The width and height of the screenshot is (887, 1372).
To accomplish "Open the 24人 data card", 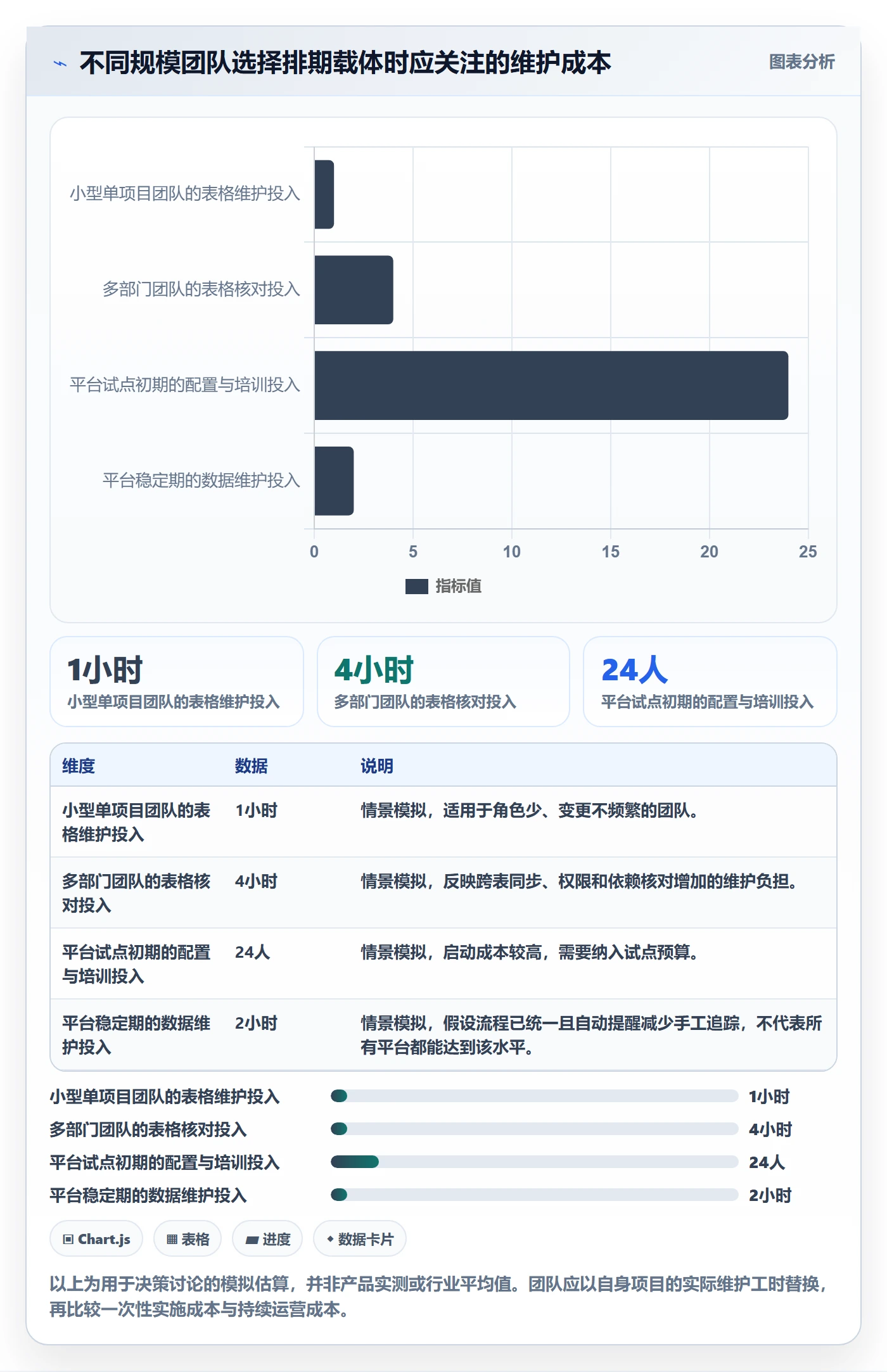I will pyautogui.click(x=710, y=682).
